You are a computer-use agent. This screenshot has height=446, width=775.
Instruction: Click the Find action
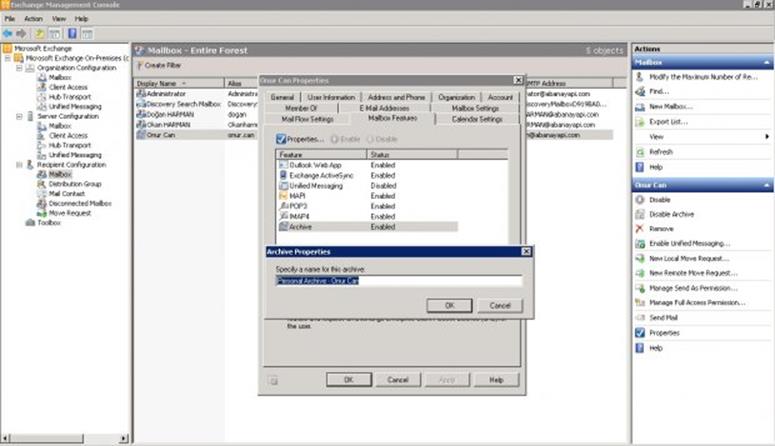point(658,91)
